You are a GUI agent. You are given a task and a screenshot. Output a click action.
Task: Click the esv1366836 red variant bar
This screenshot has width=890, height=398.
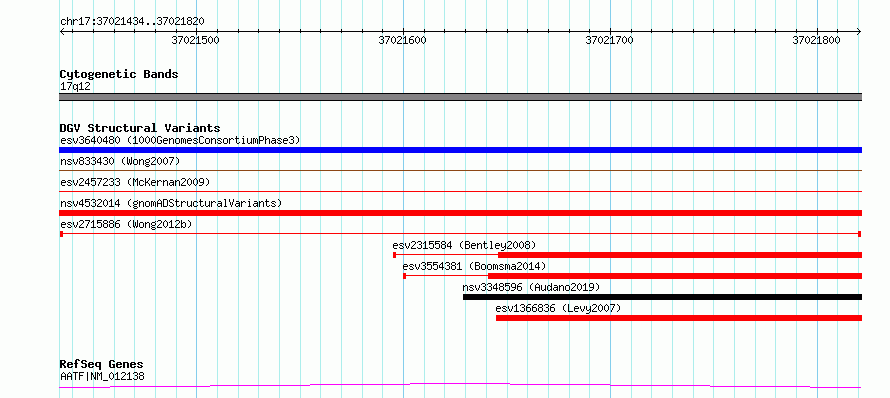point(679,318)
